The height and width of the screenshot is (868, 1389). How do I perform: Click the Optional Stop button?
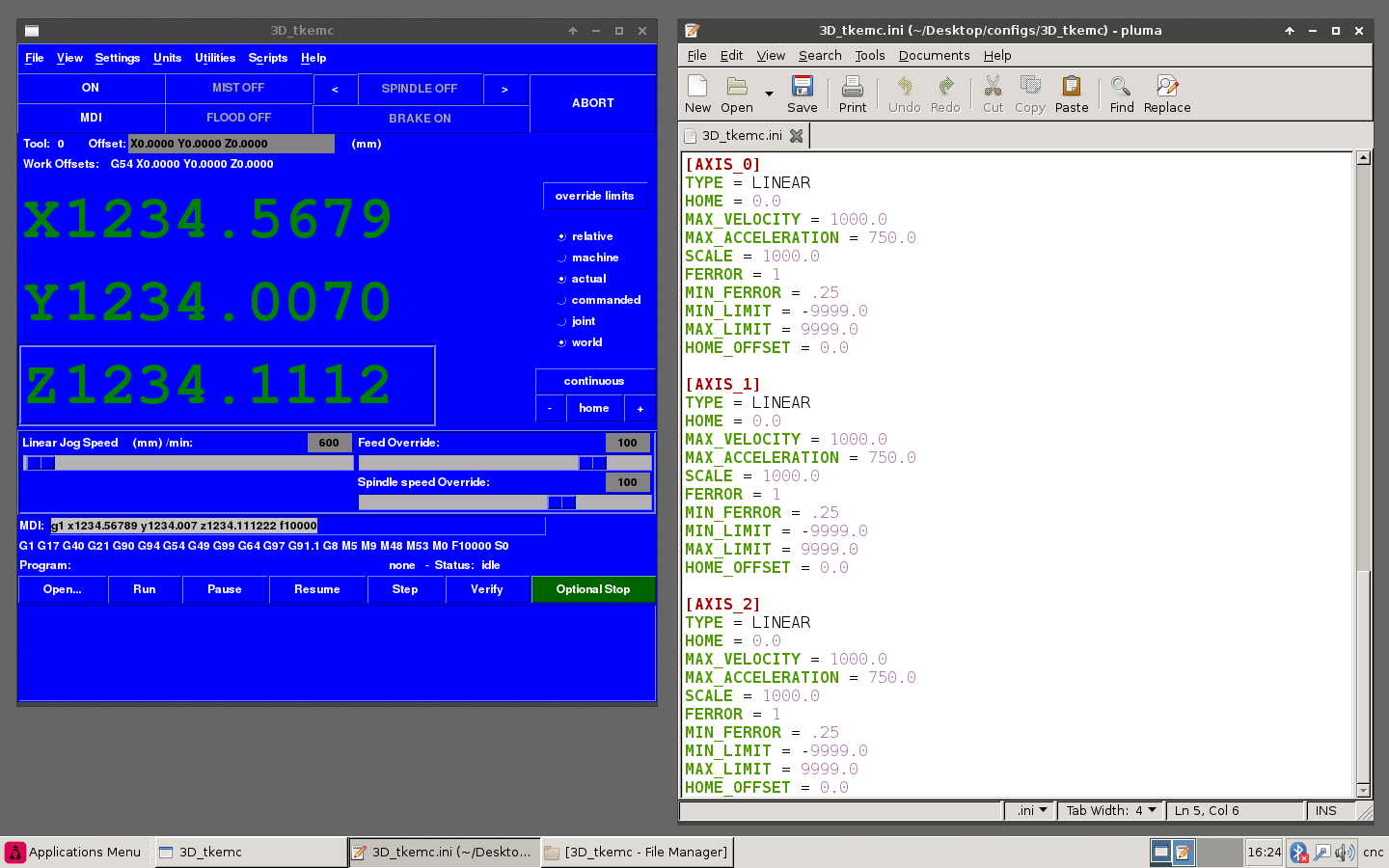593,589
